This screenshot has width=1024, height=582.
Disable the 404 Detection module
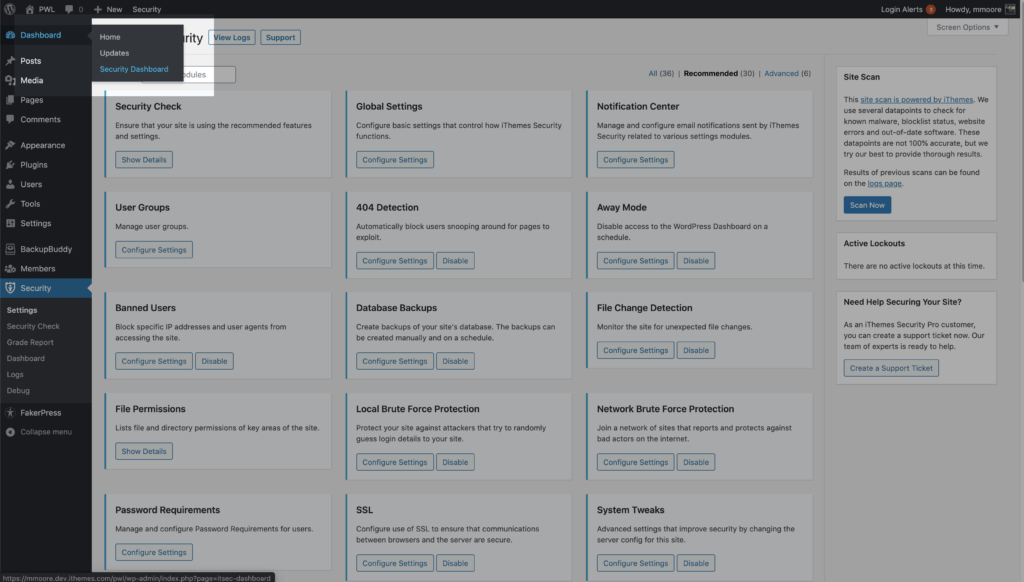click(455, 261)
